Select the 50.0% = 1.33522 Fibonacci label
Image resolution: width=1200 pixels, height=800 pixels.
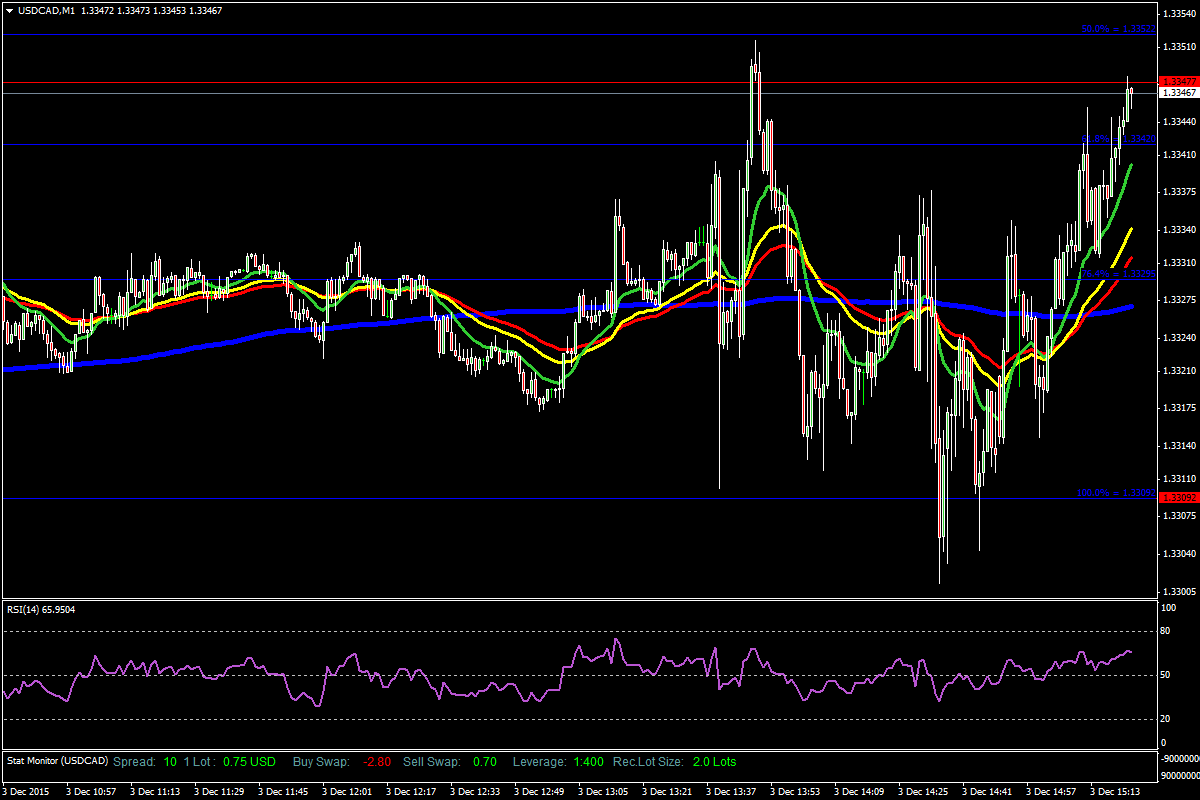(1118, 29)
